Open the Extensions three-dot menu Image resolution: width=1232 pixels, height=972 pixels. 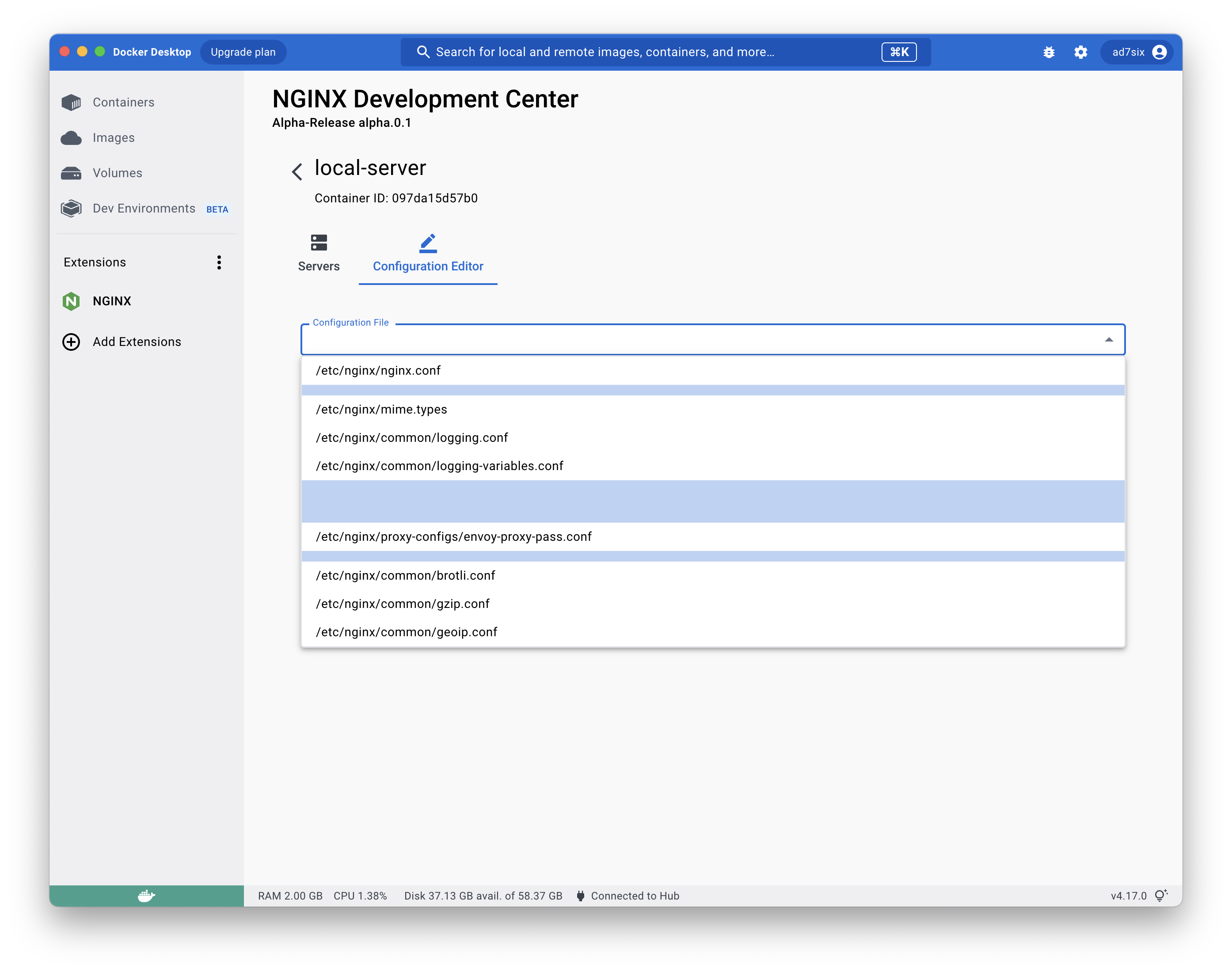coord(219,262)
